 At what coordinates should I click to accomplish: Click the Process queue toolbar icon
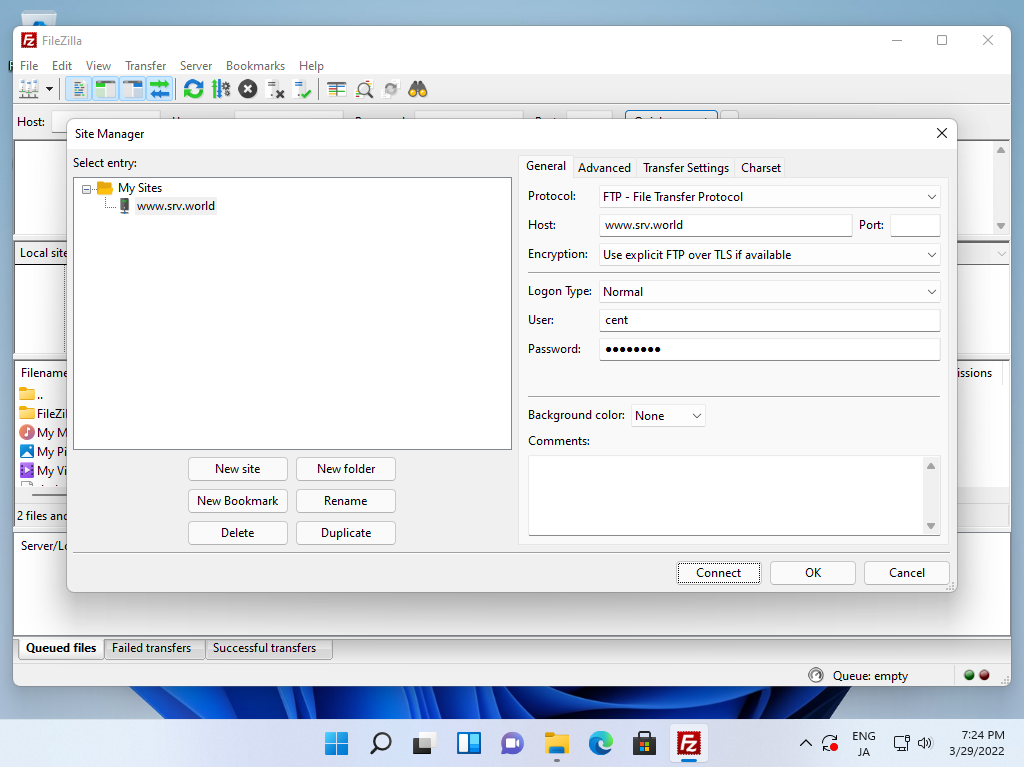coord(221,89)
